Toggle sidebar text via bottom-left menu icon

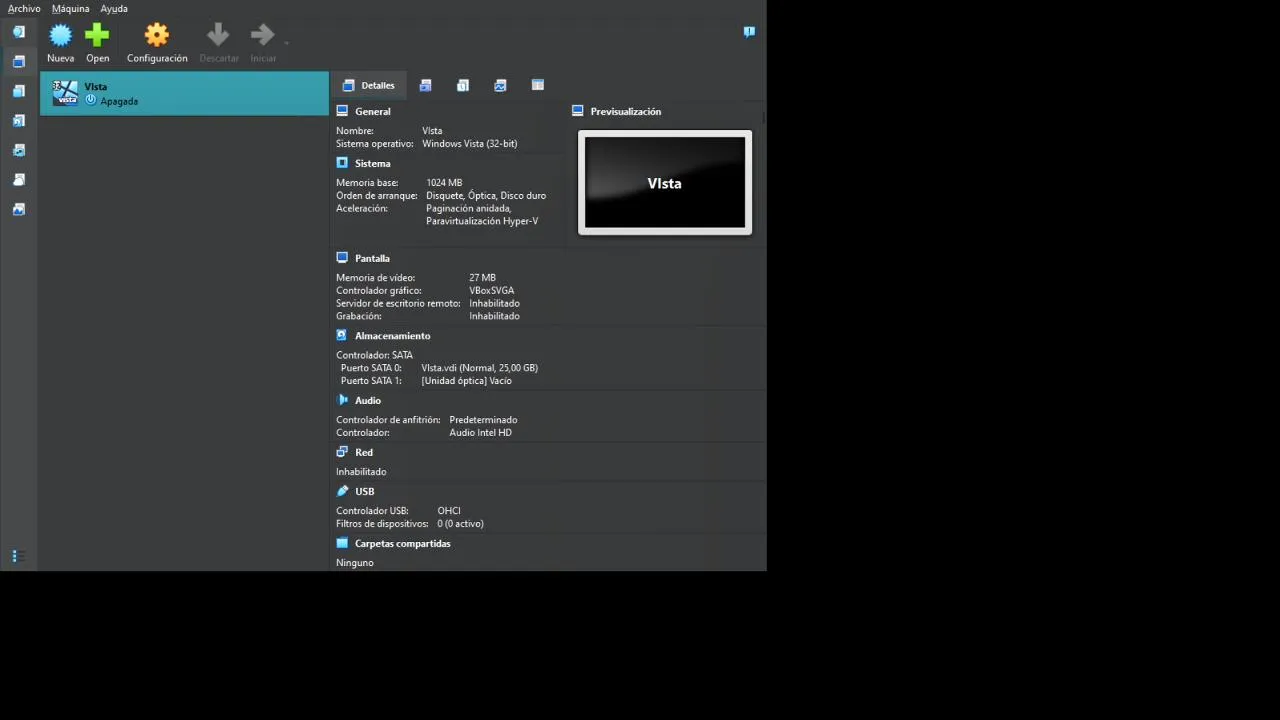click(15, 556)
